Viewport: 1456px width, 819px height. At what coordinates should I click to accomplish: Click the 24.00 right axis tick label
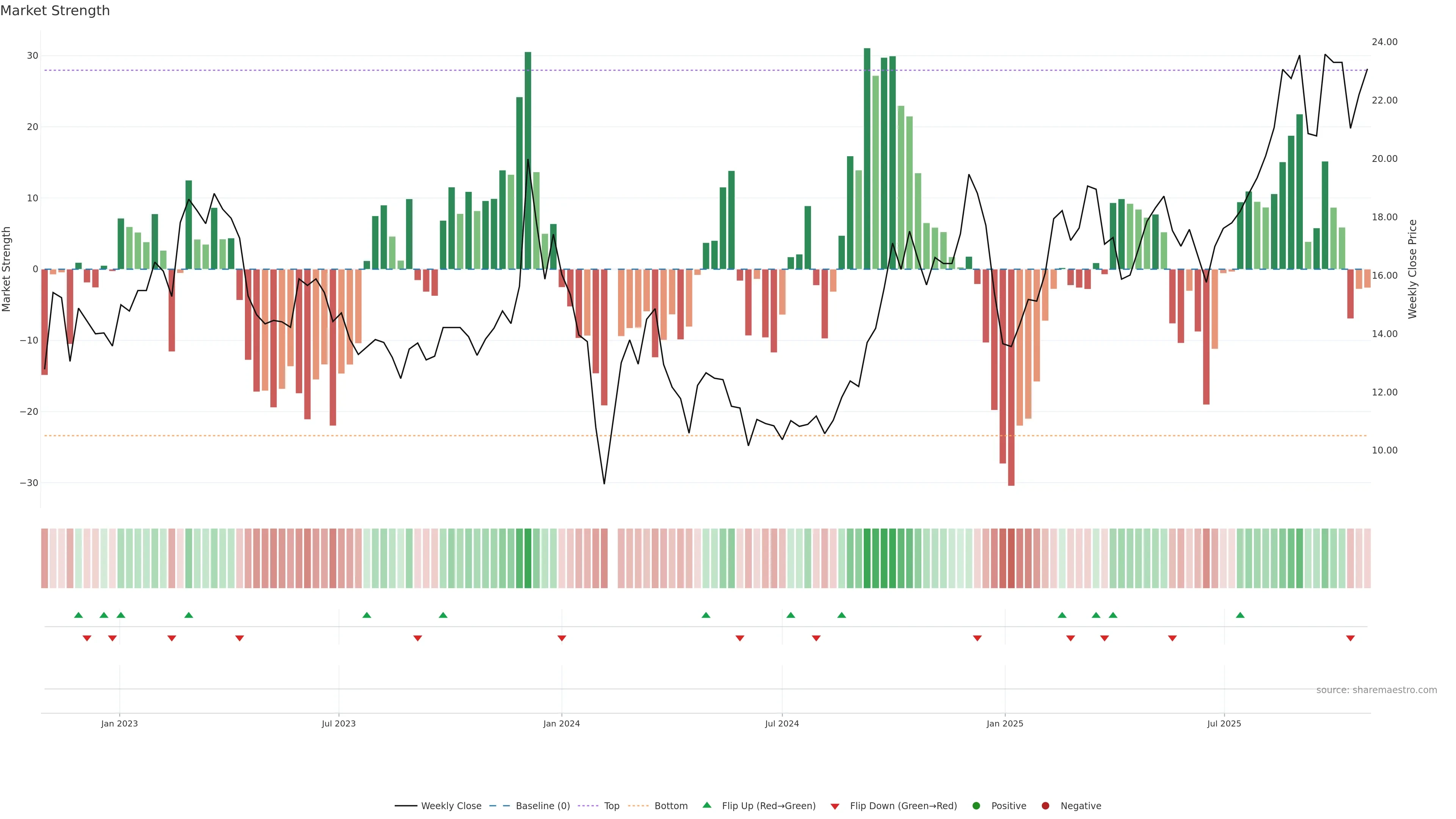1384,42
